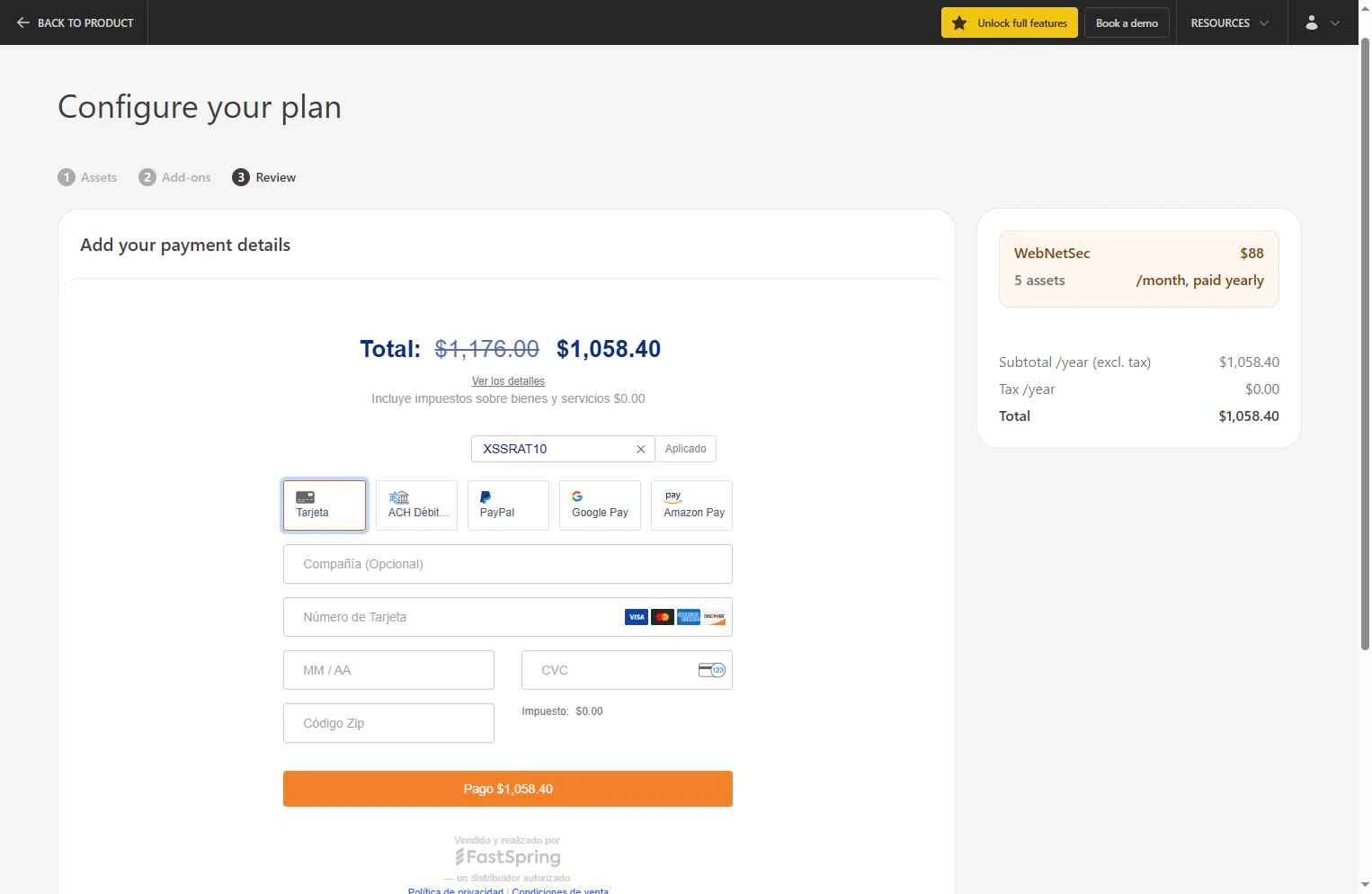
Task: Clear the XSSRAT10 coupon code
Action: pos(641,449)
